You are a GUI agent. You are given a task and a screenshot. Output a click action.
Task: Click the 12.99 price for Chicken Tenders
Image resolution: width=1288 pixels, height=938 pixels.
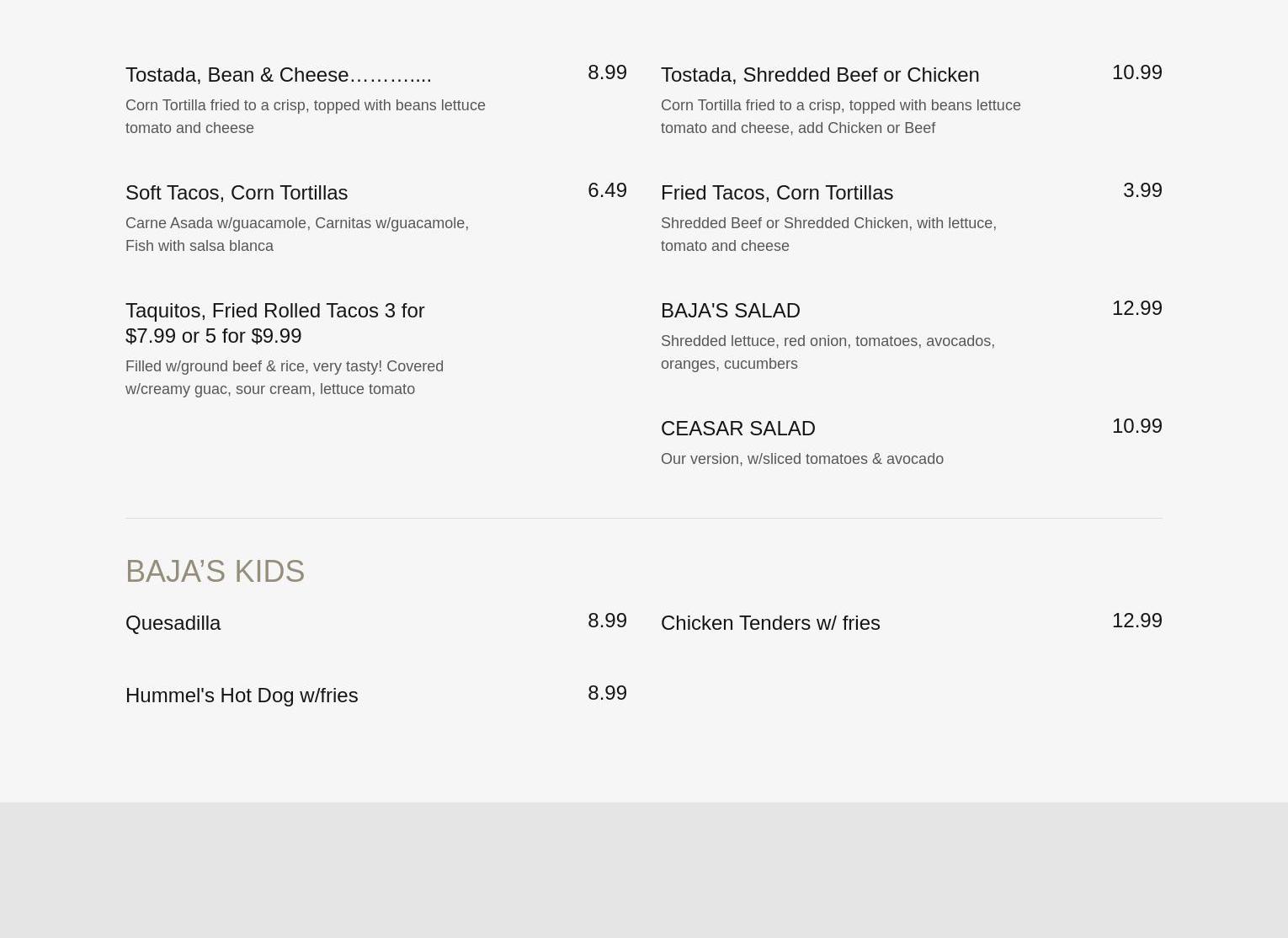[x=1136, y=621]
